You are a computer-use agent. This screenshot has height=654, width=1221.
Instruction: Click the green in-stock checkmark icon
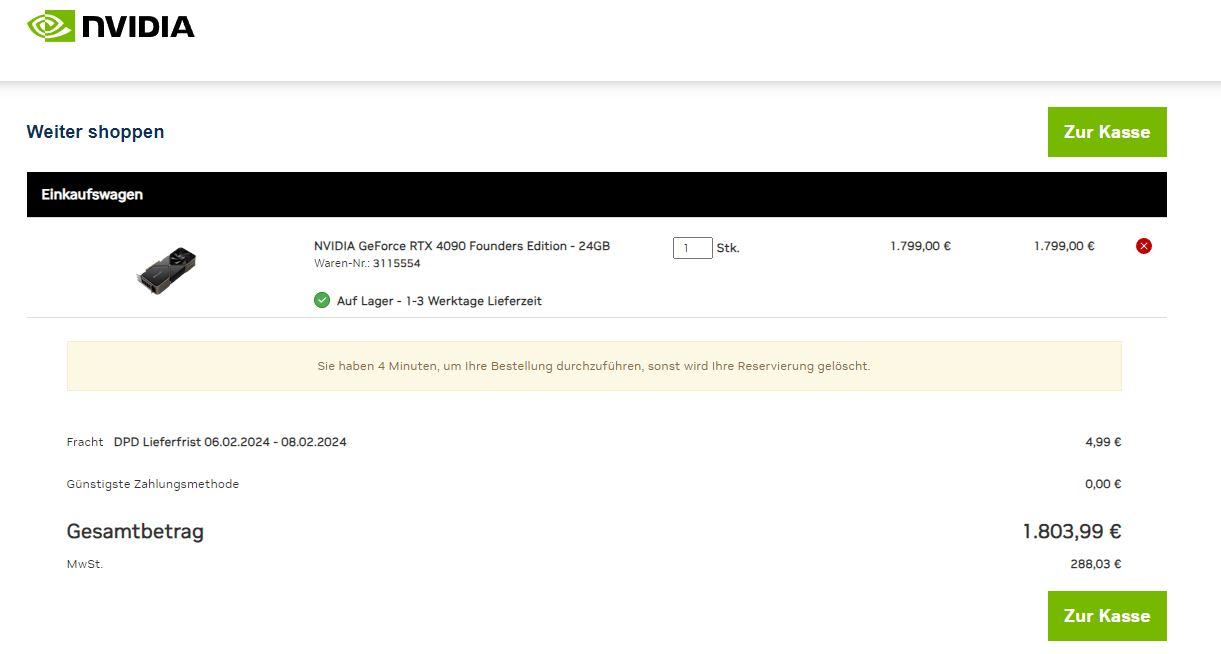point(322,300)
